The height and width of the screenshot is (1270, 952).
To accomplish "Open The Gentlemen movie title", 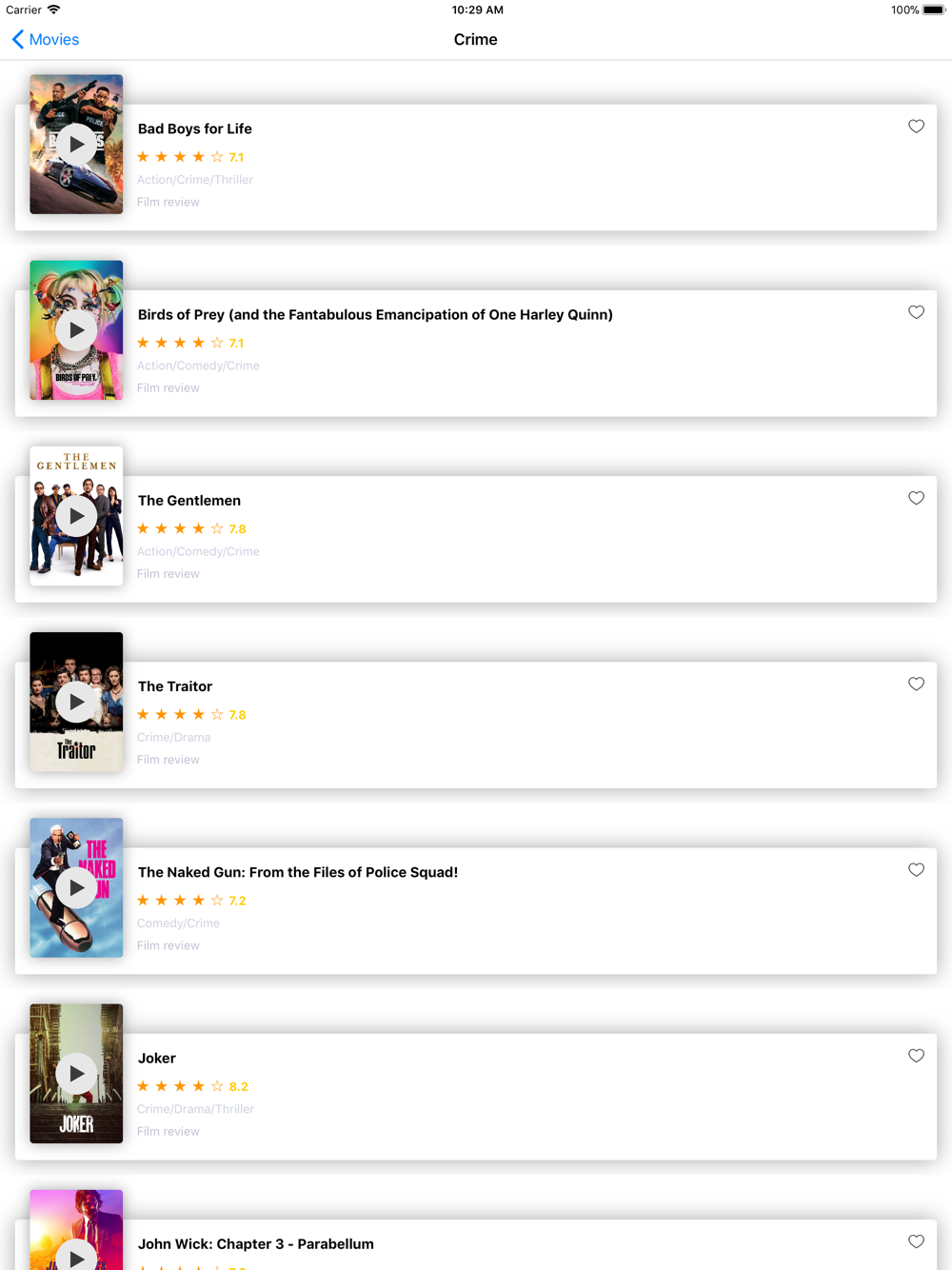I will [189, 501].
